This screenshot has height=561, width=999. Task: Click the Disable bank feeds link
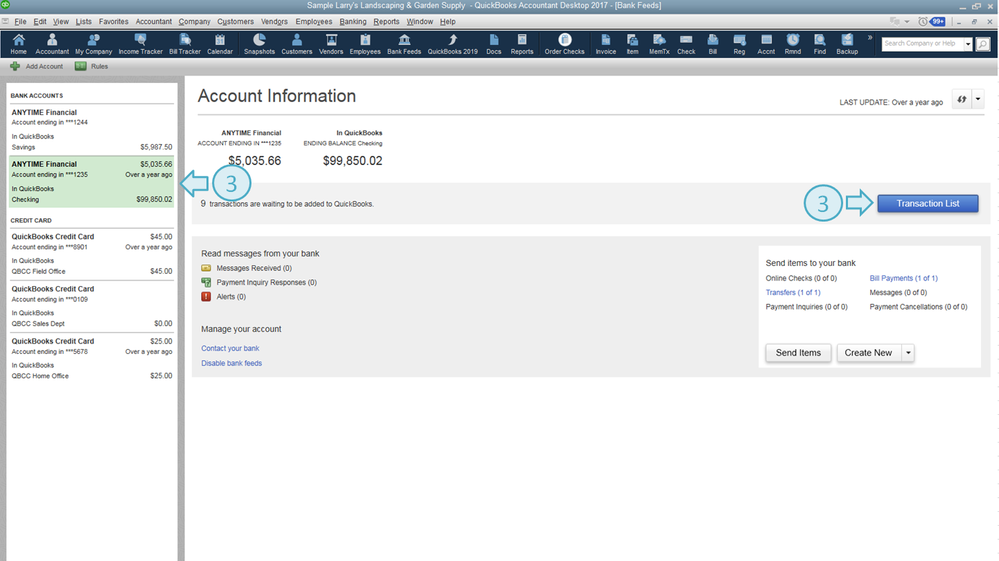point(231,363)
